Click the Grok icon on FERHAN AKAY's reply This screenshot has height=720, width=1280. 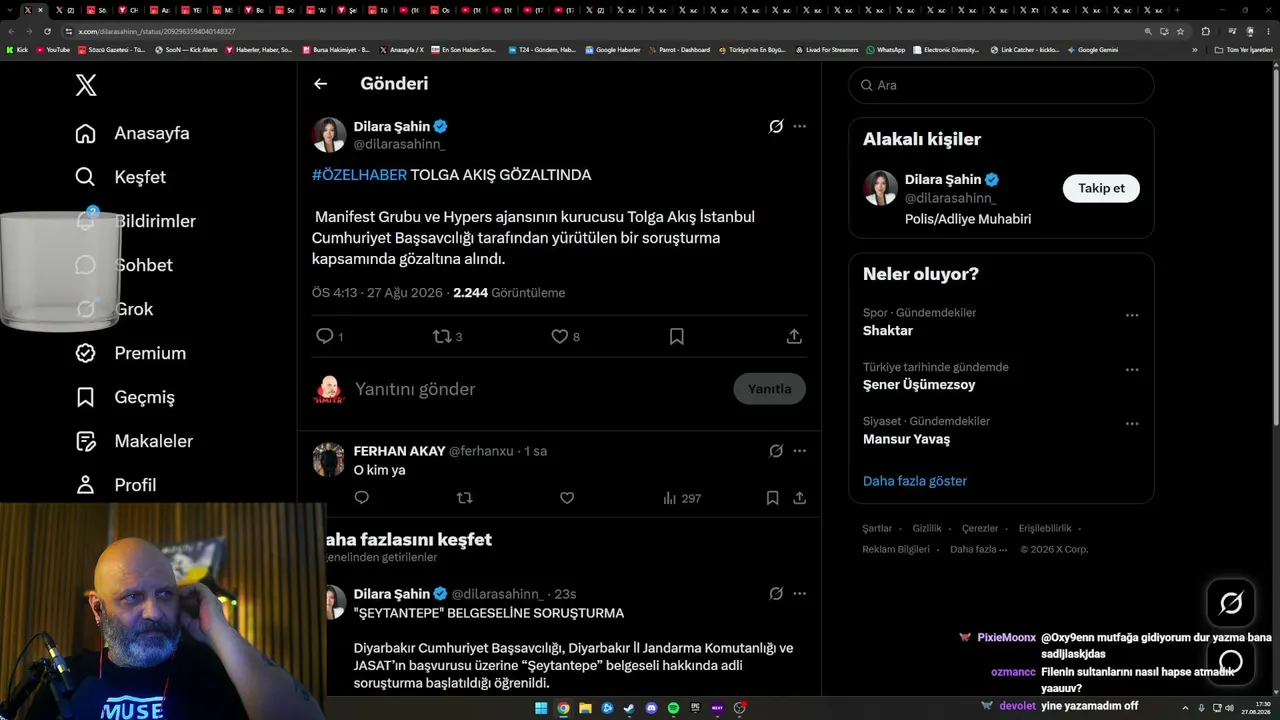tap(776, 451)
